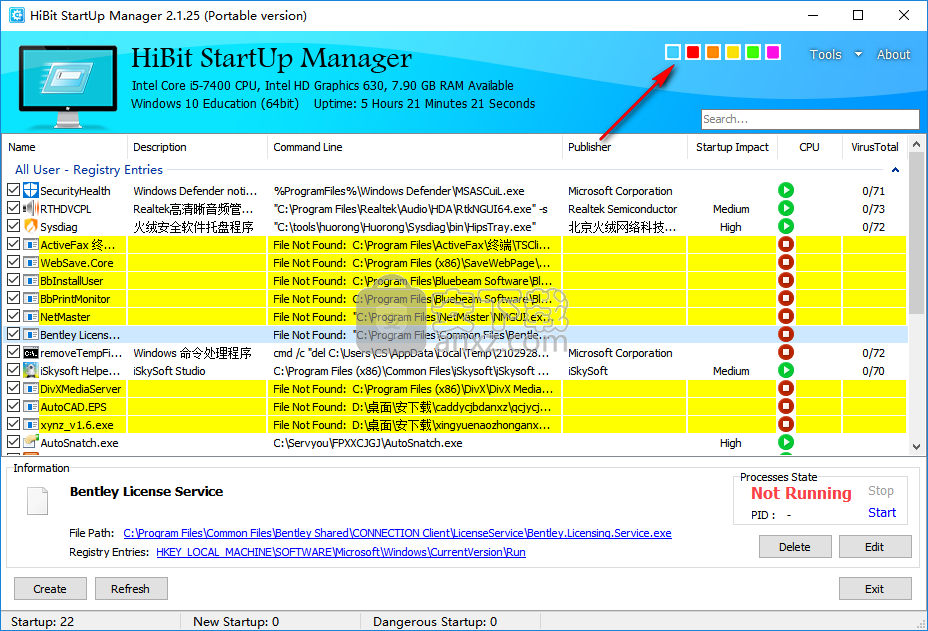Click the Edit button

click(875, 546)
